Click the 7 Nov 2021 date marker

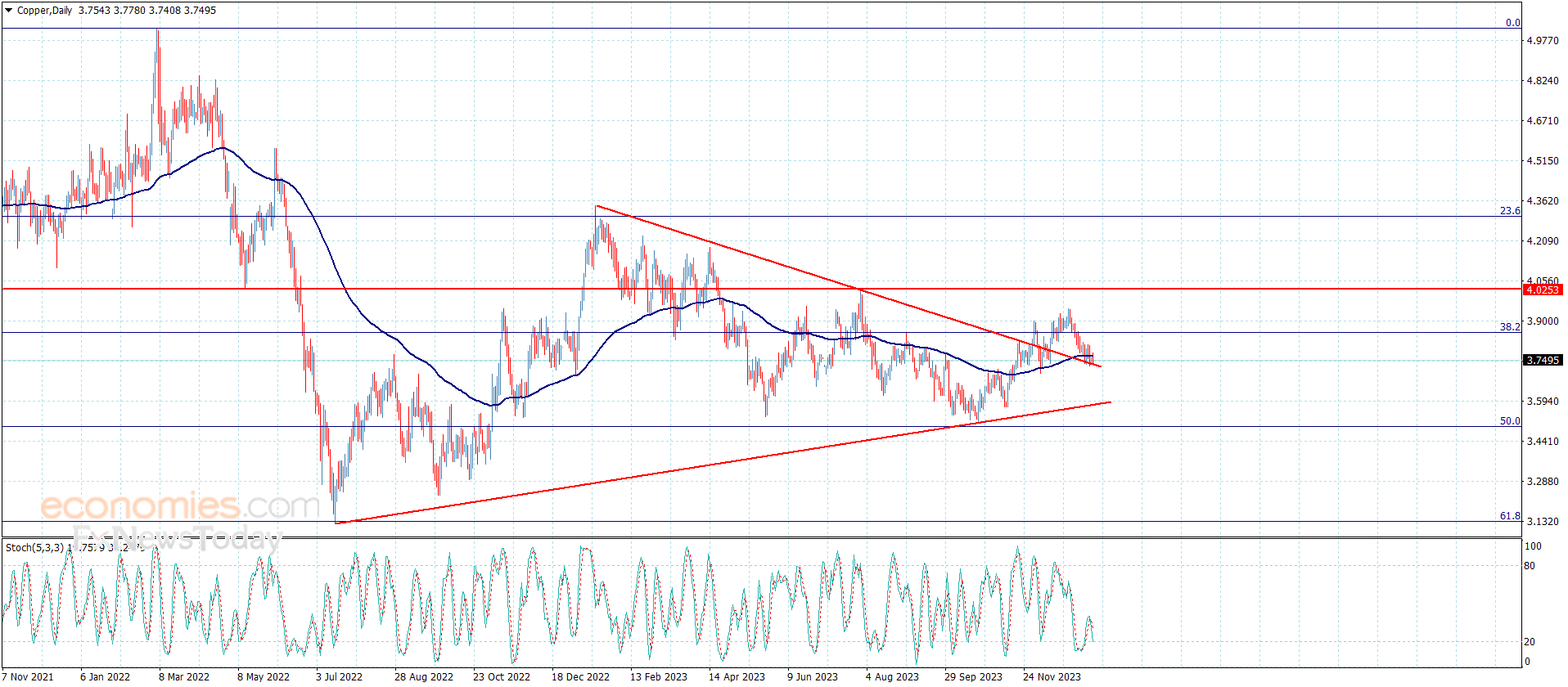28,676
